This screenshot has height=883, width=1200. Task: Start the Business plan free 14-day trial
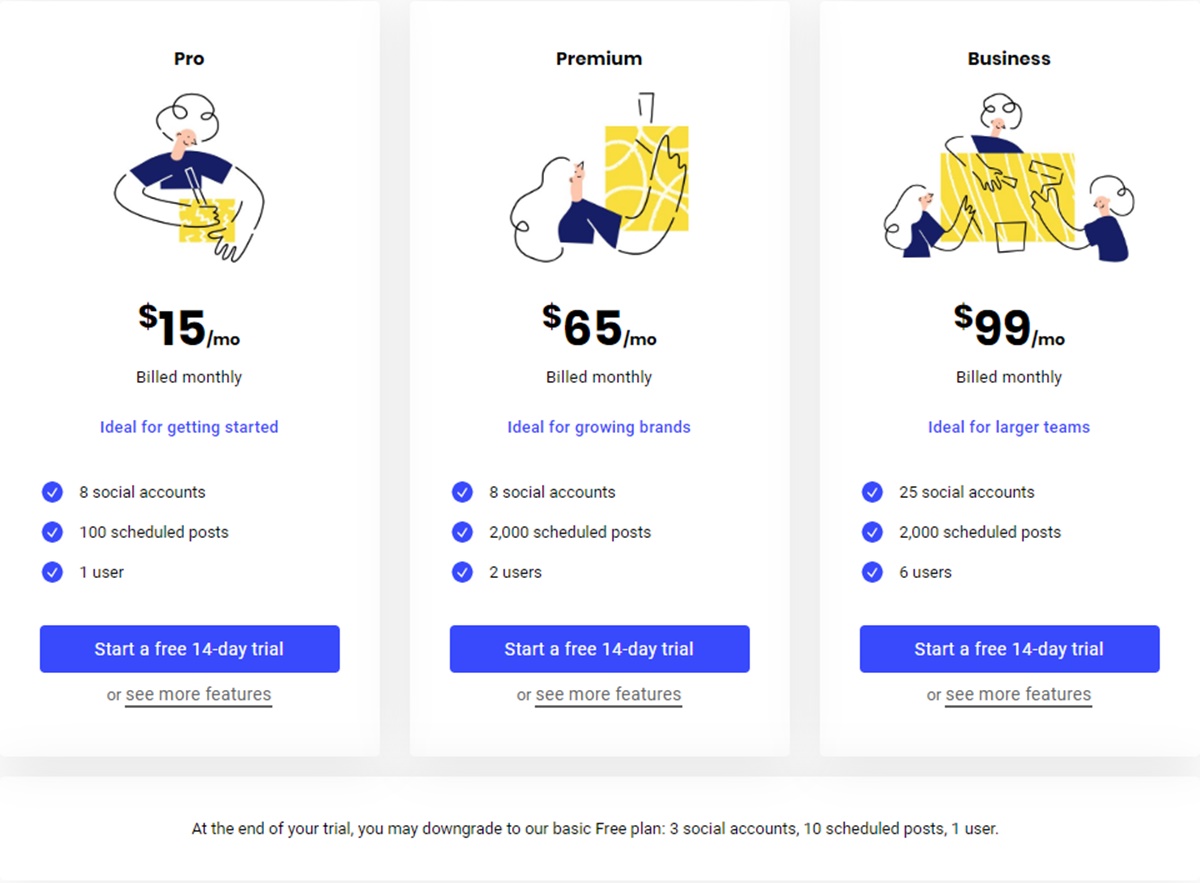click(x=1009, y=649)
